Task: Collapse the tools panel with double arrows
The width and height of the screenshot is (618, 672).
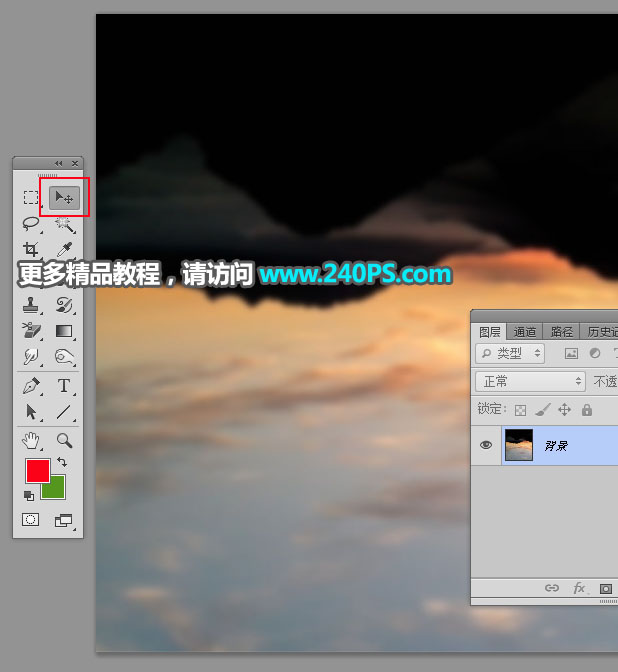Action: point(58,163)
